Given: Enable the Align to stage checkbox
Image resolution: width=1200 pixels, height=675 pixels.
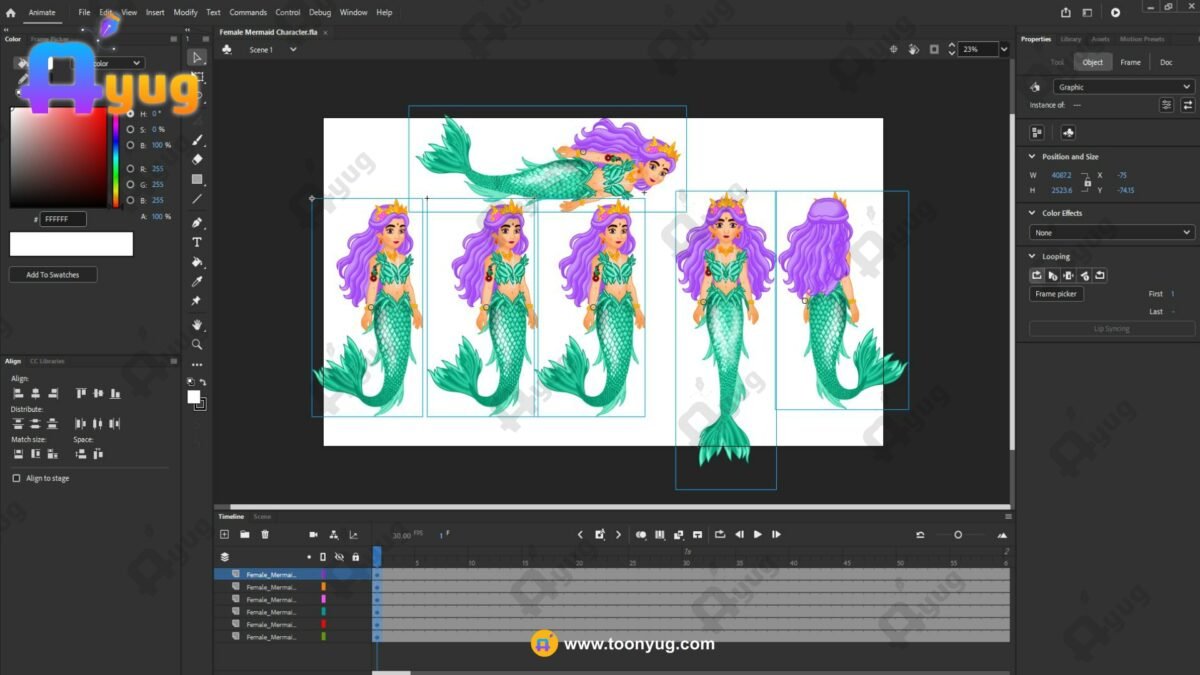Looking at the screenshot, I should (x=16, y=479).
